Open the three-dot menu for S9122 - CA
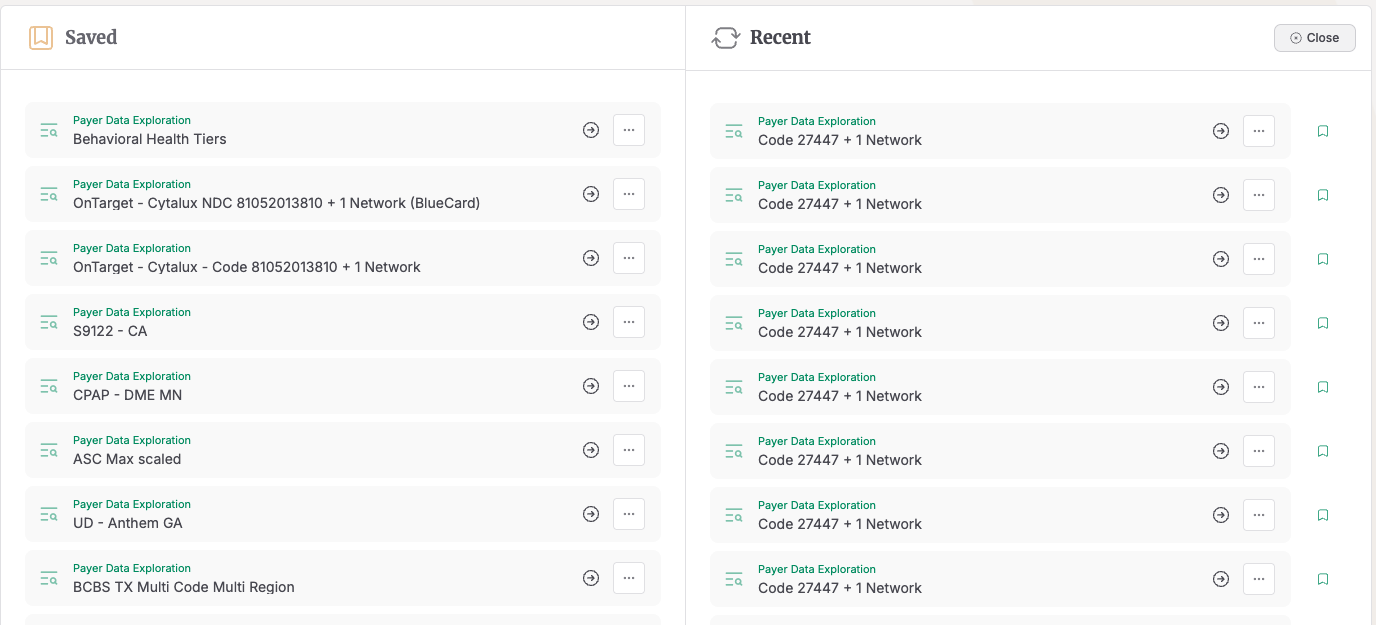Image resolution: width=1376 pixels, height=625 pixels. click(x=629, y=322)
